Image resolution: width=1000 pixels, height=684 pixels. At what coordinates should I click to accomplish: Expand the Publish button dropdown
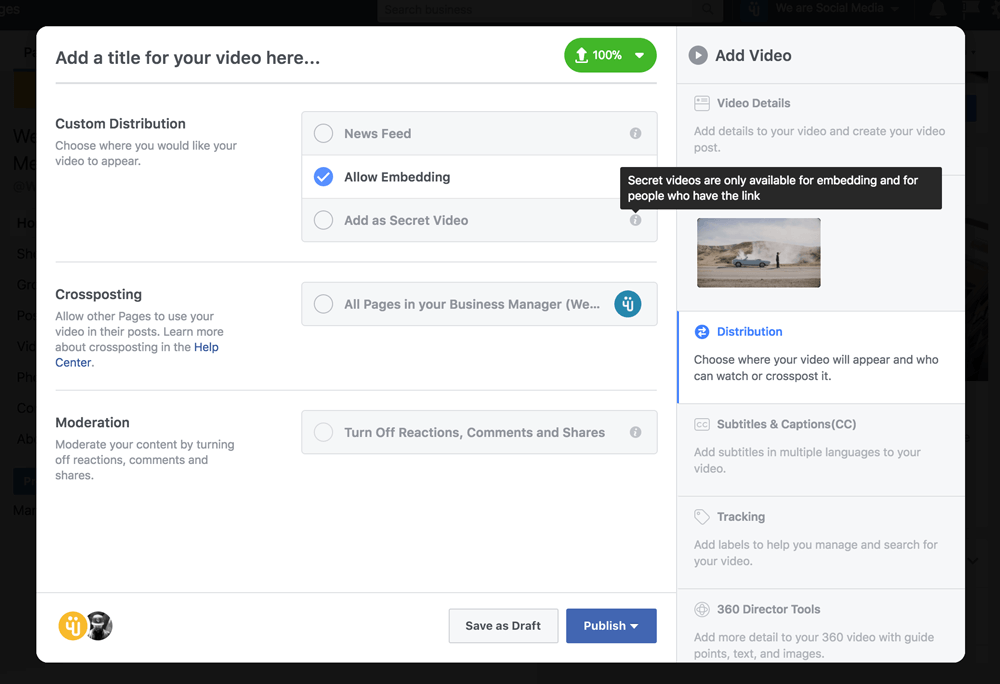click(634, 626)
